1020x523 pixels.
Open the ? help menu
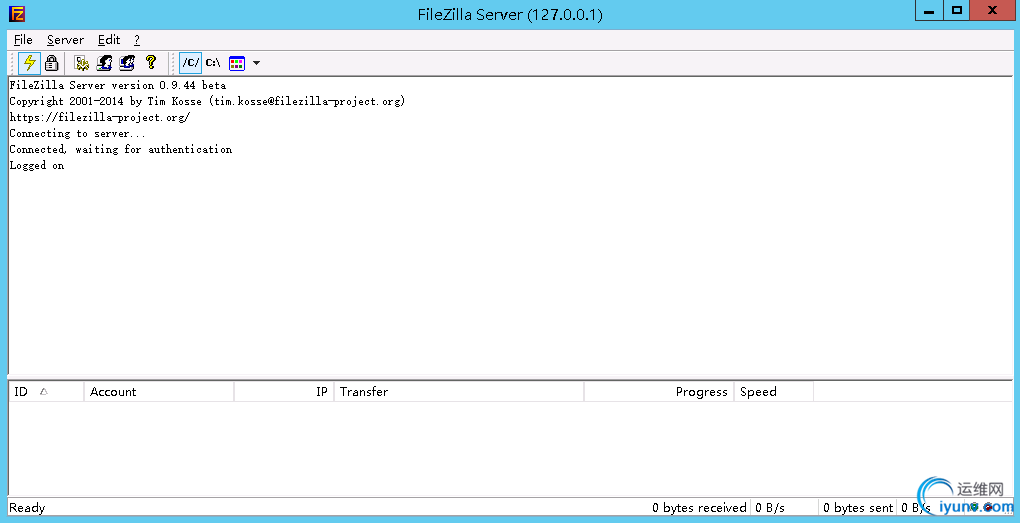(137, 40)
